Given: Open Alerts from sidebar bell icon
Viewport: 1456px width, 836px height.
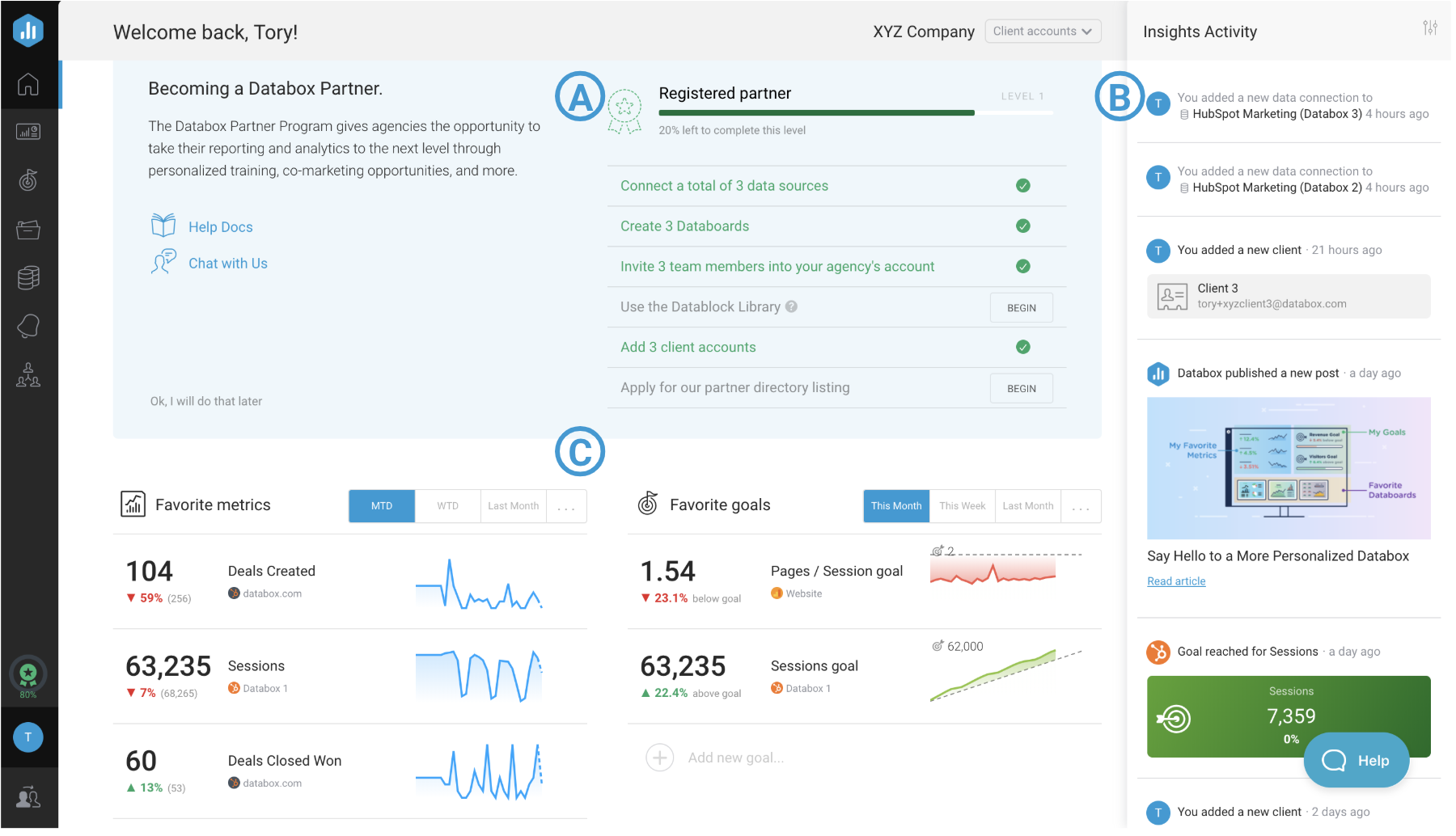Looking at the screenshot, I should click(28, 326).
